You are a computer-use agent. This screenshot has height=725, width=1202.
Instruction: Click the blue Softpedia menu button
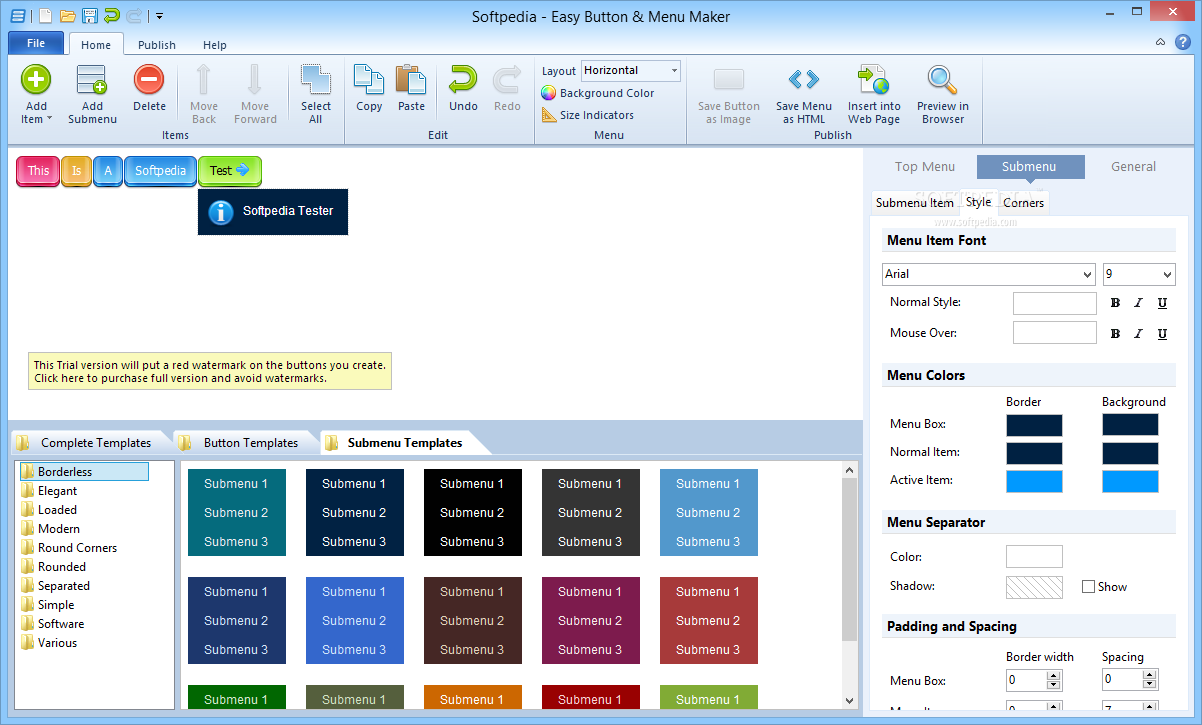tap(161, 171)
